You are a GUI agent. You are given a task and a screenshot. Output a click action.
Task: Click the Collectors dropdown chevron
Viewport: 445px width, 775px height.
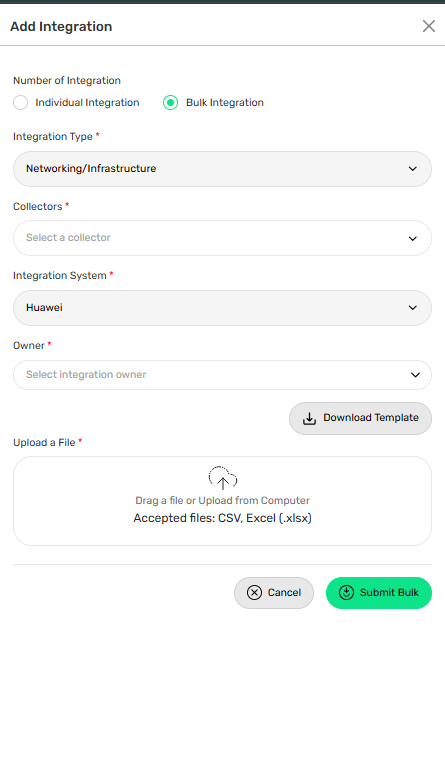pyautogui.click(x=412, y=239)
